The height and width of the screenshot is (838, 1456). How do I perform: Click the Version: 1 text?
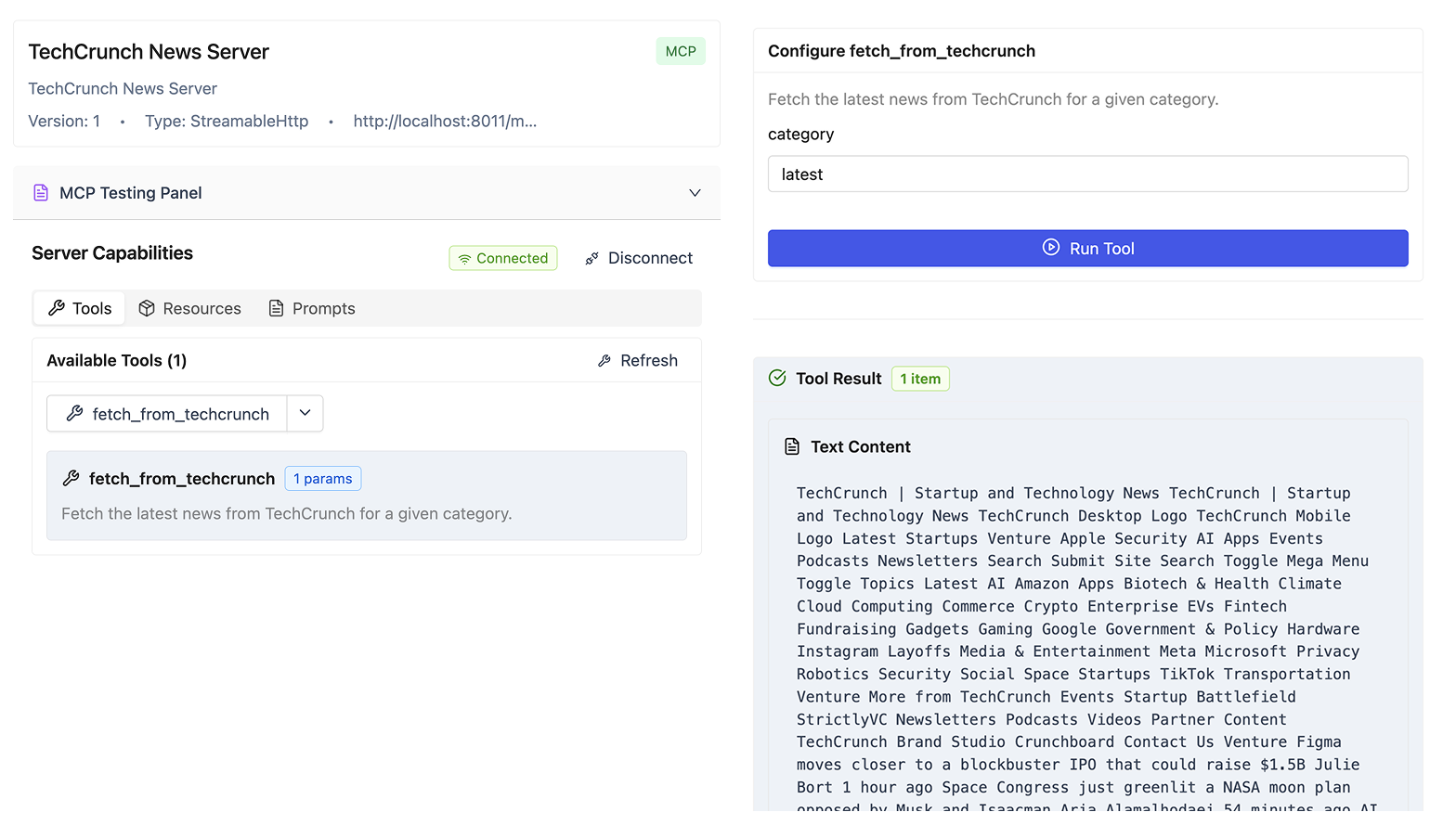tap(64, 122)
